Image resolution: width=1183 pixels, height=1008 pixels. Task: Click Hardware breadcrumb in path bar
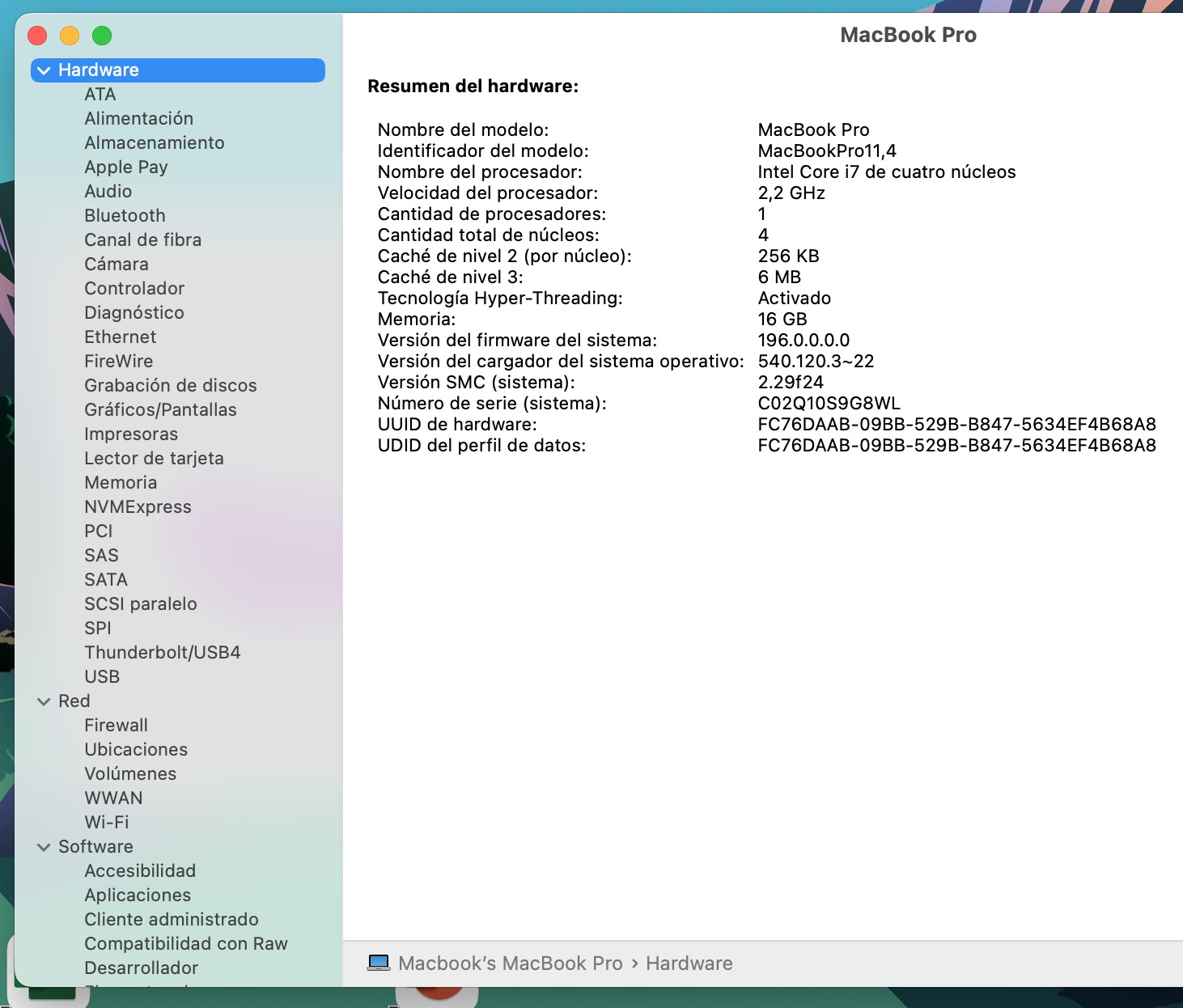coord(689,963)
